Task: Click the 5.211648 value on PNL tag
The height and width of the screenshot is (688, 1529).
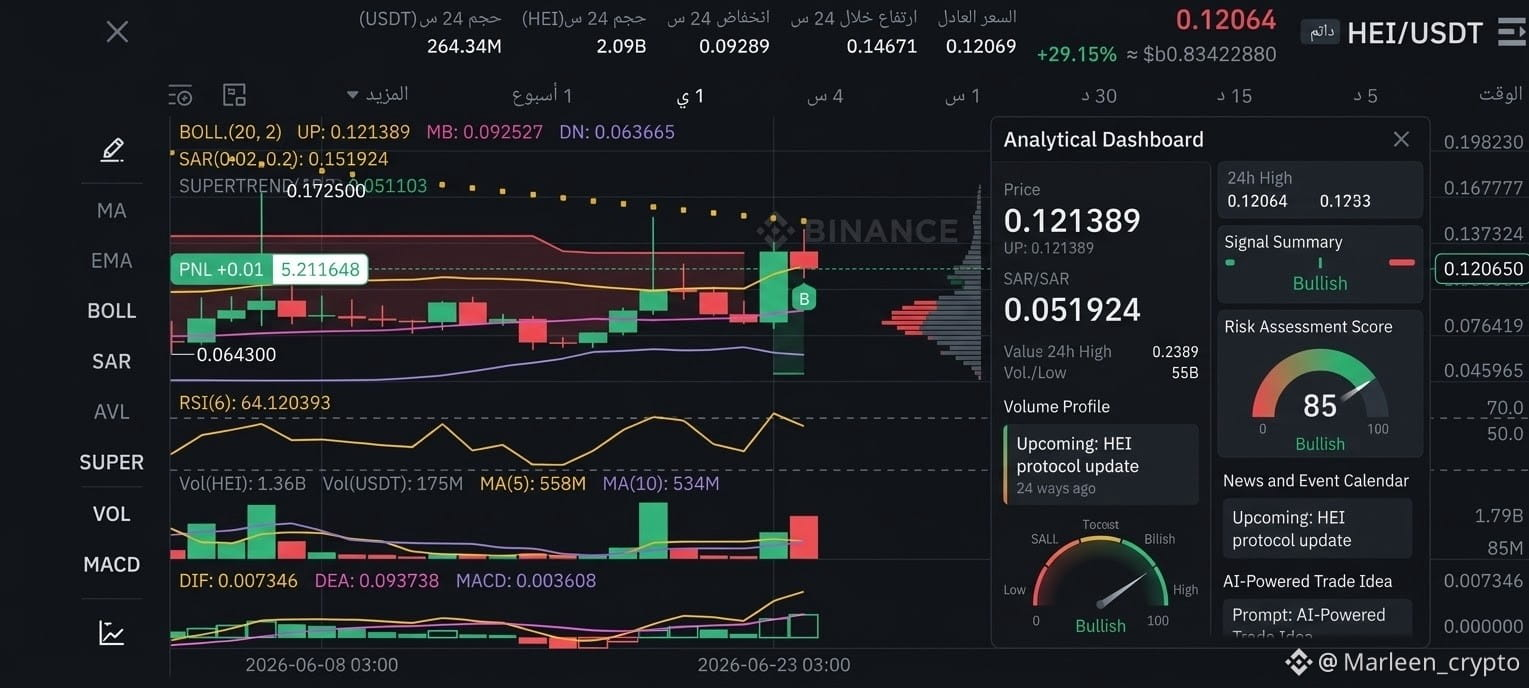Action: (x=320, y=269)
